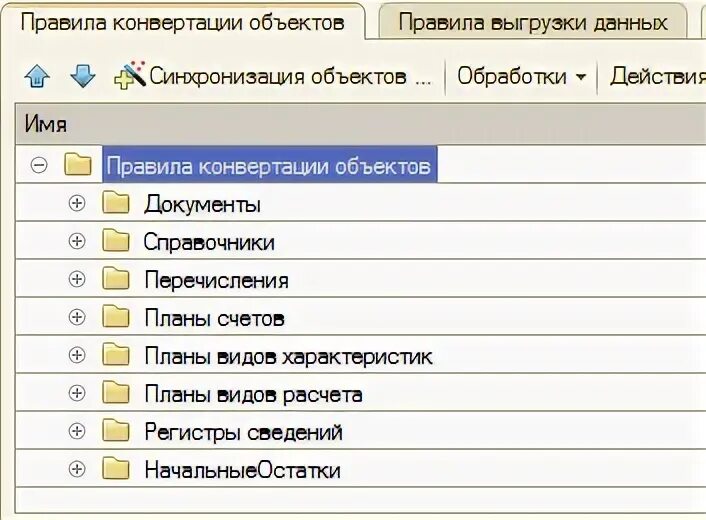Image resolution: width=706 pixels, height=520 pixels.
Task: Switch to Правила выгрузки данных tab
Action: (533, 22)
